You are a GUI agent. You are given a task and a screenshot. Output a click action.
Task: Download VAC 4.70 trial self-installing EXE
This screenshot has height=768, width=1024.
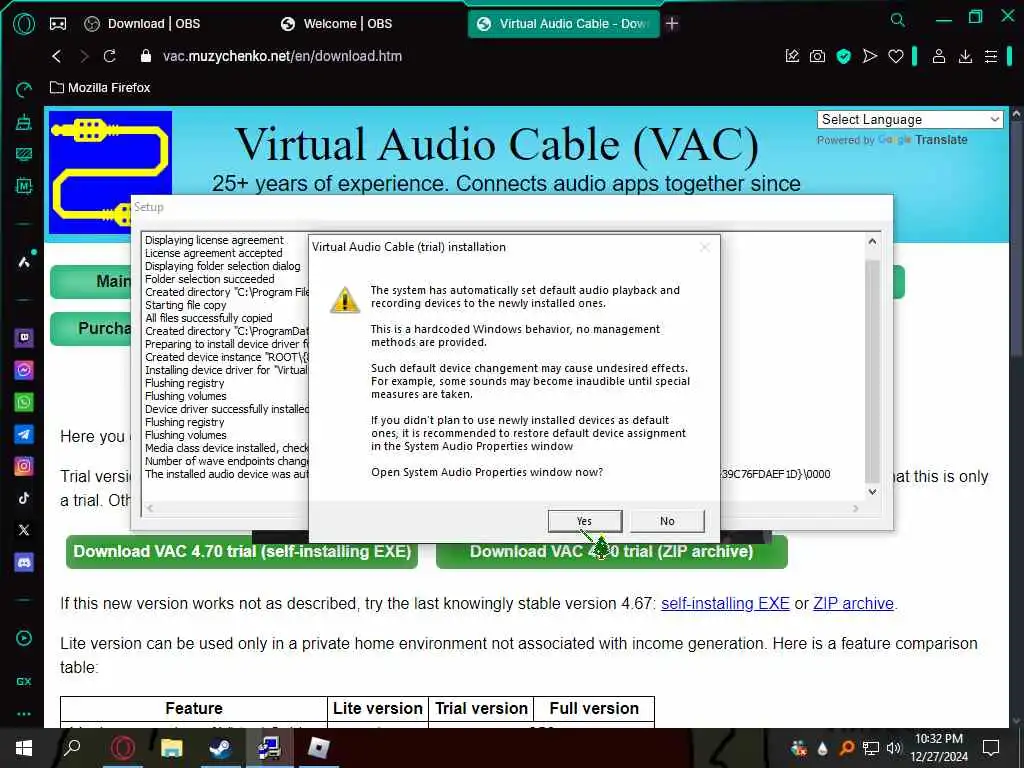(x=242, y=552)
